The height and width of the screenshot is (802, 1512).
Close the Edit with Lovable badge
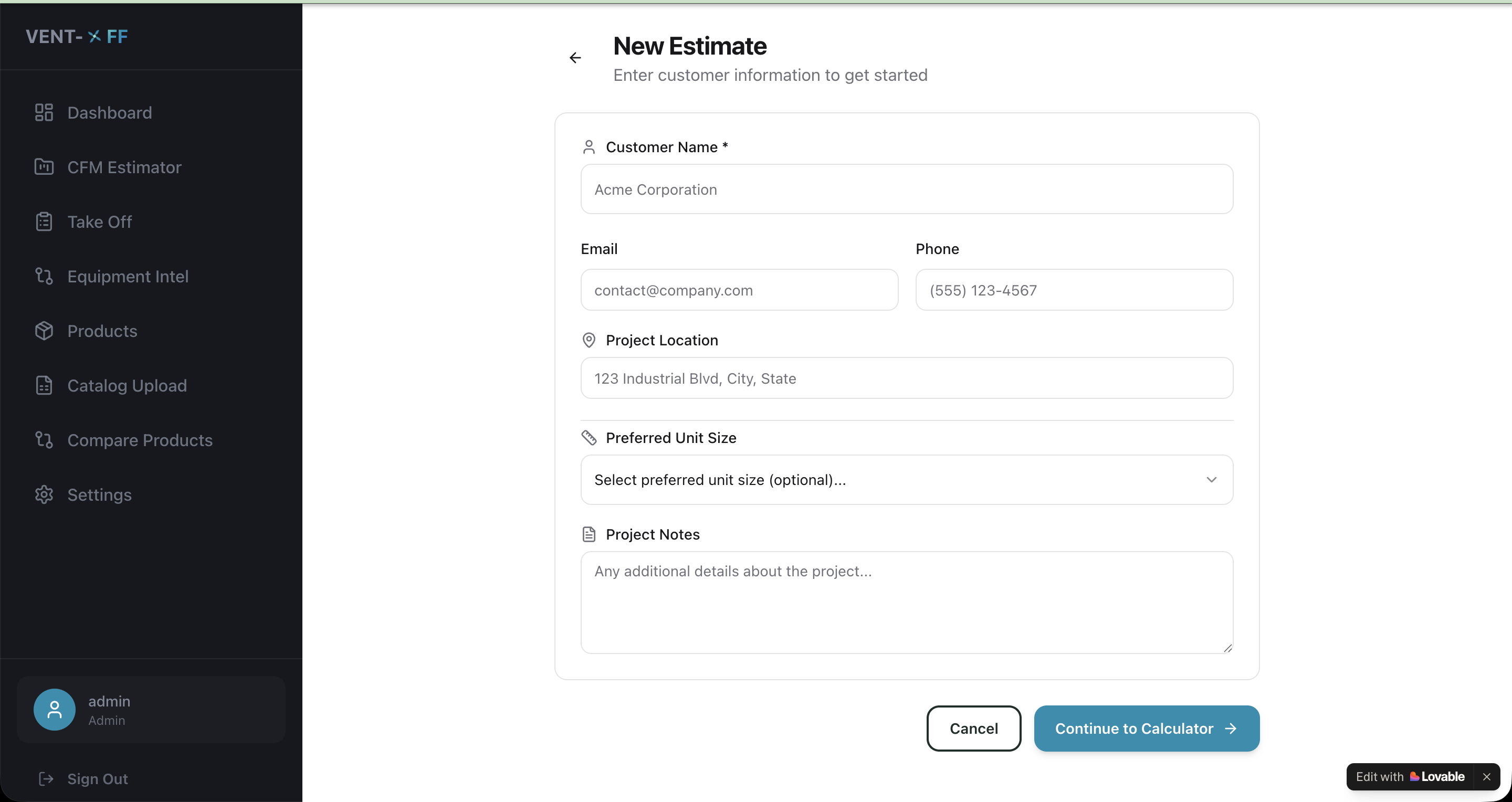[x=1487, y=777]
